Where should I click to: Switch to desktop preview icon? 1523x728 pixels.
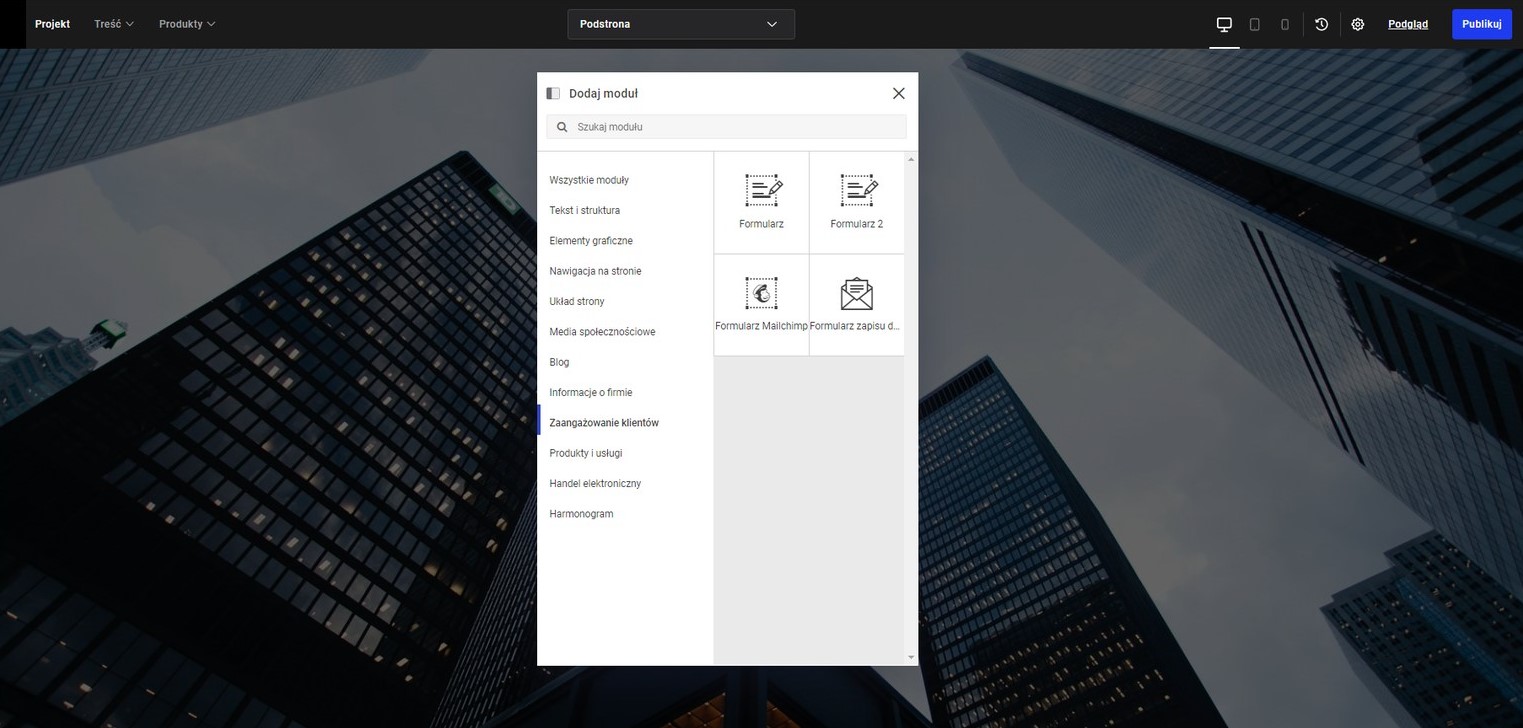(1224, 24)
